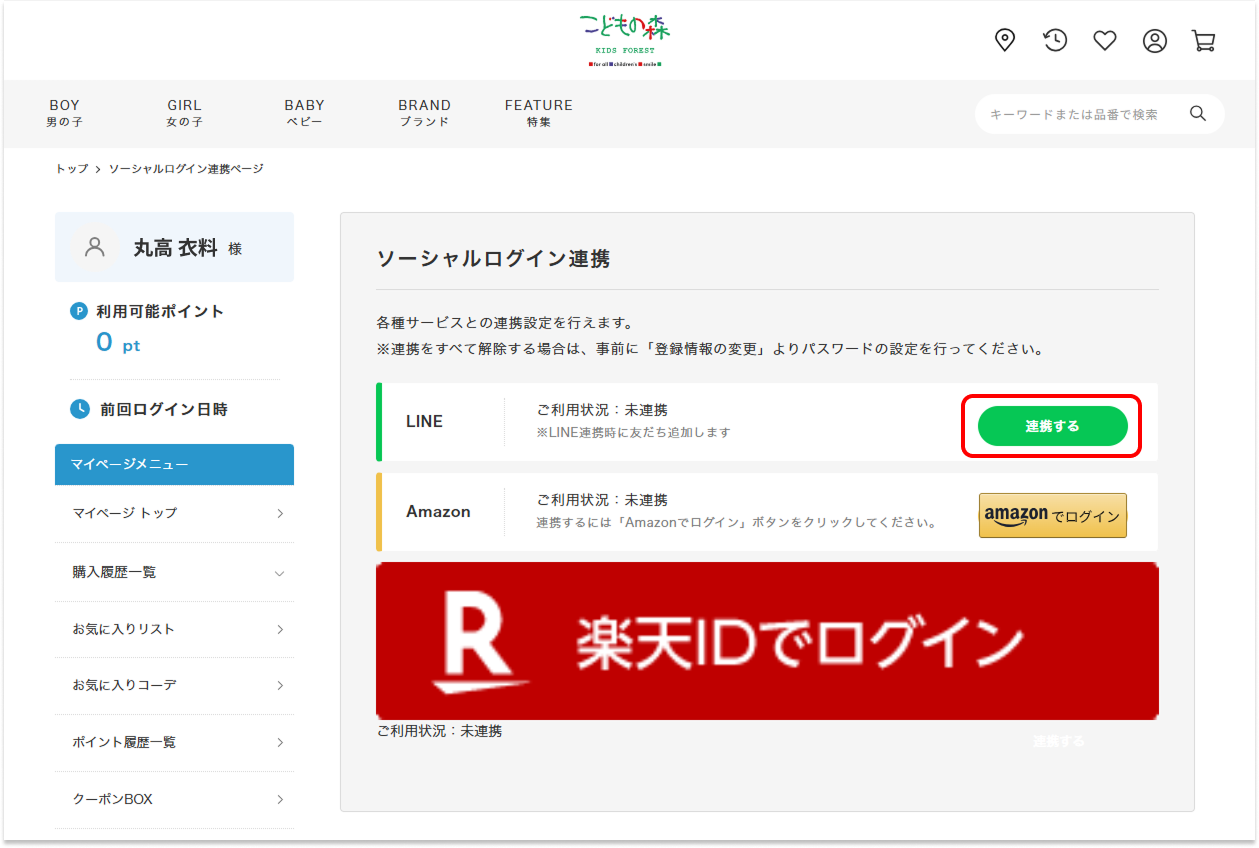The width and height of the screenshot is (1259, 848).
Task: Click the 利用可能ポイント label
Action: (x=160, y=311)
